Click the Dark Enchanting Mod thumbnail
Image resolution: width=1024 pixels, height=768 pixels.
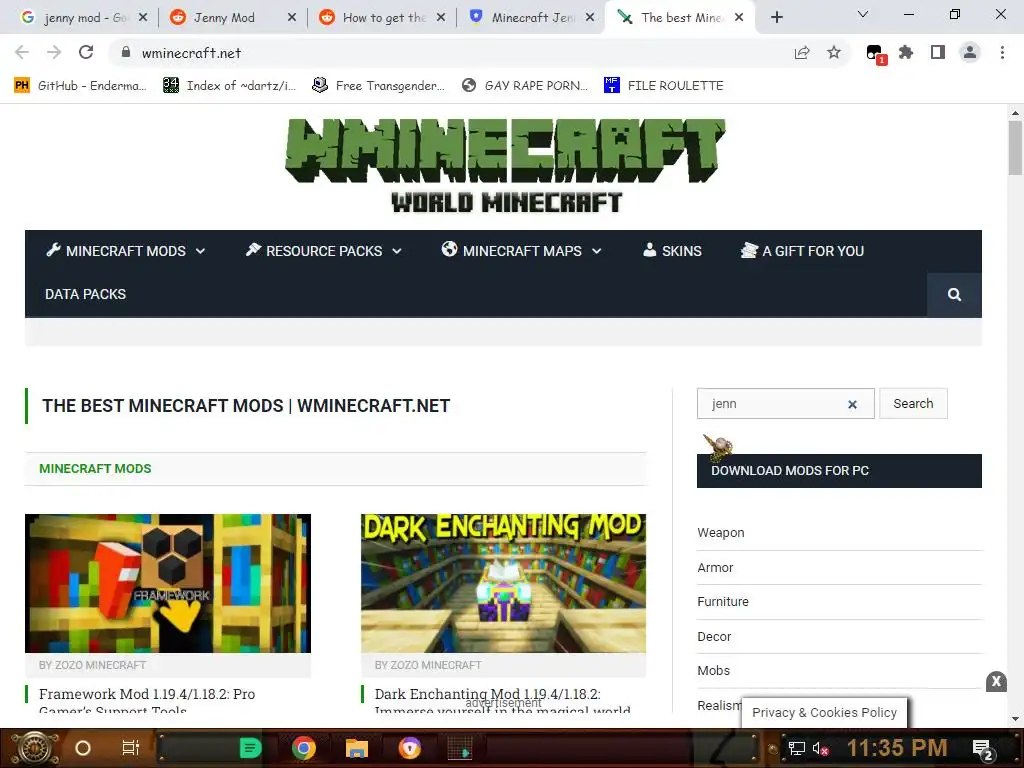(x=504, y=583)
